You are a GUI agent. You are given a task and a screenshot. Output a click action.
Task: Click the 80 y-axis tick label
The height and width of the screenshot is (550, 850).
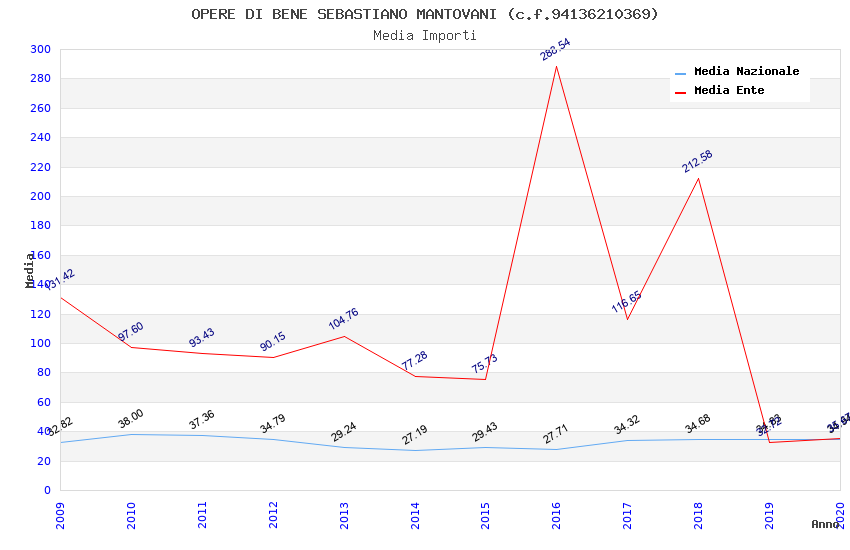click(44, 373)
